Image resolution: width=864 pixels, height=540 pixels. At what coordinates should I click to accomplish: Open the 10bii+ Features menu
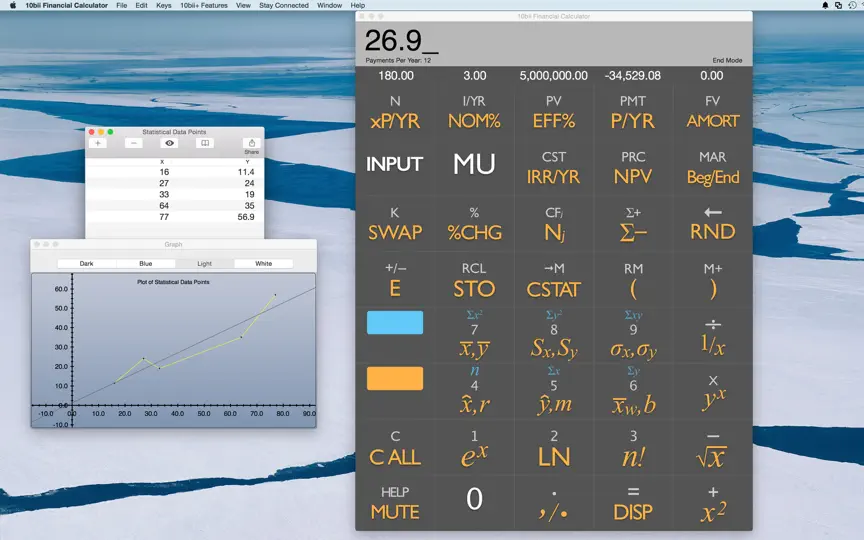204,5
